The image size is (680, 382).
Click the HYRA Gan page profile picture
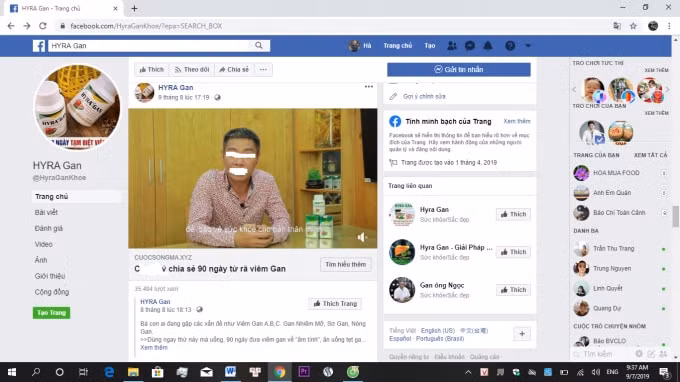(77, 107)
